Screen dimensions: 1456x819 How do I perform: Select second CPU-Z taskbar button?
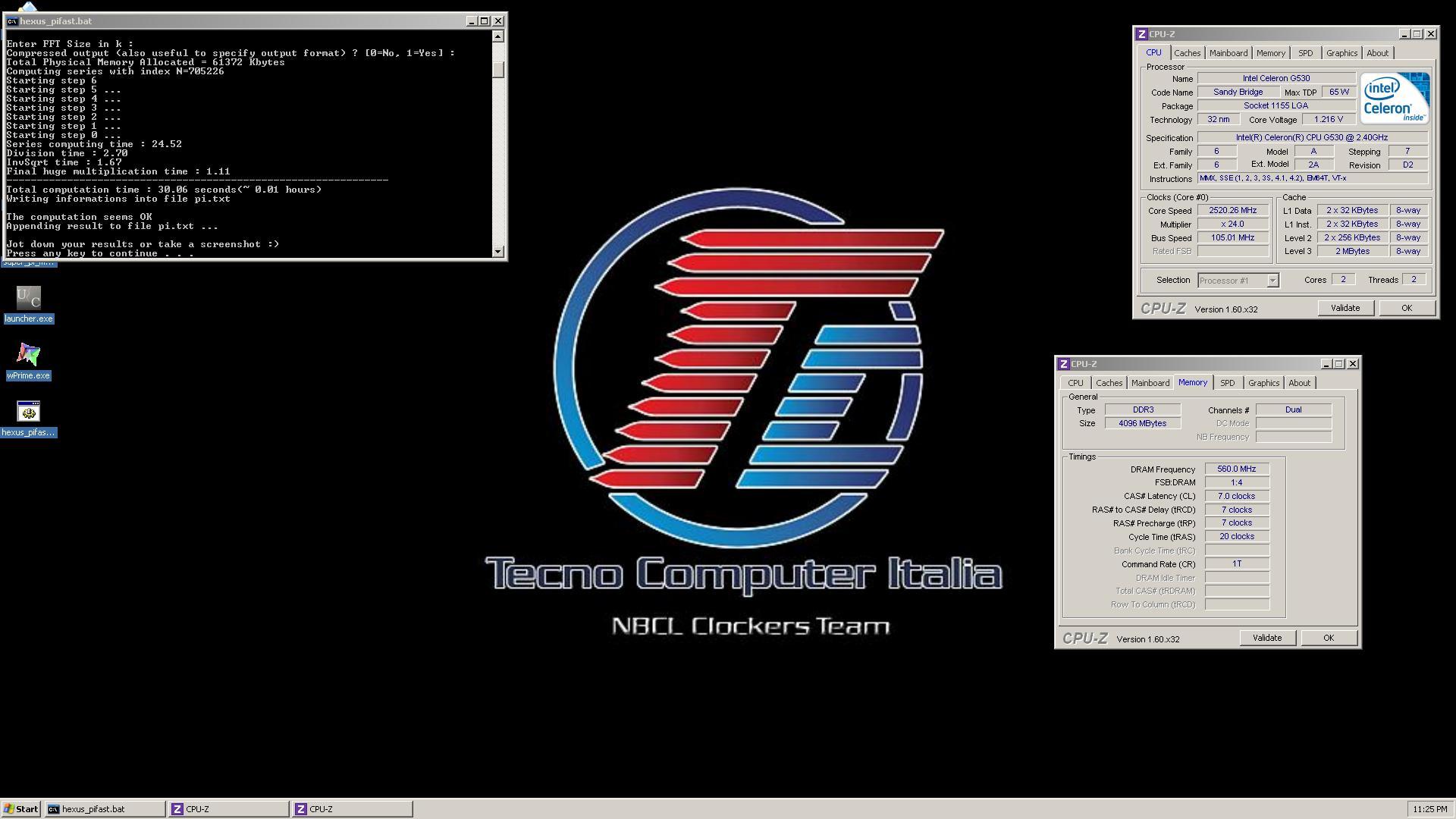pos(352,809)
